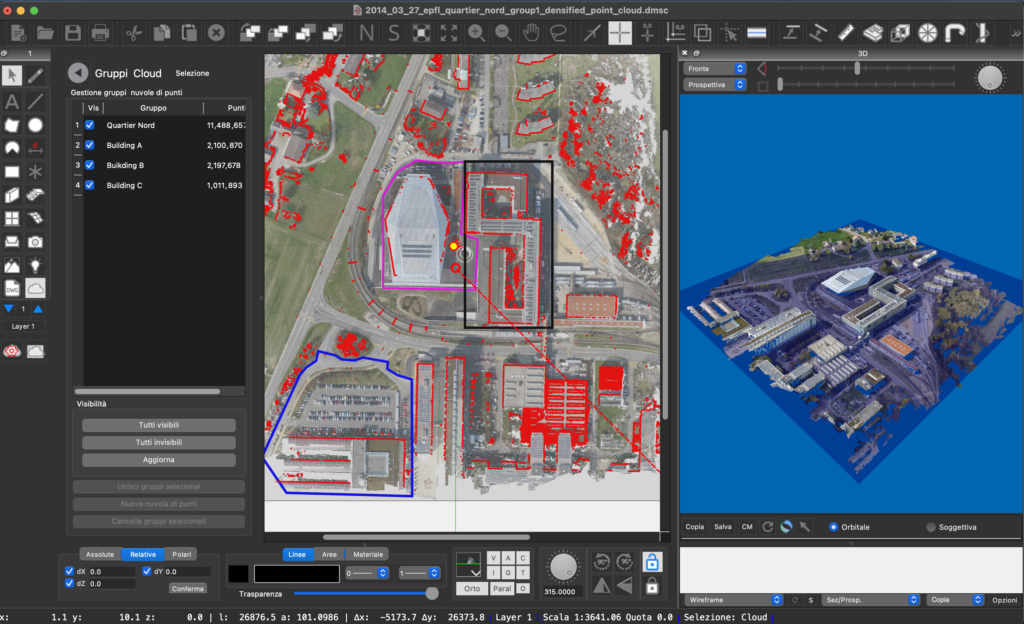Toggle visibility checkbox for Quartier Nord

pos(90,125)
